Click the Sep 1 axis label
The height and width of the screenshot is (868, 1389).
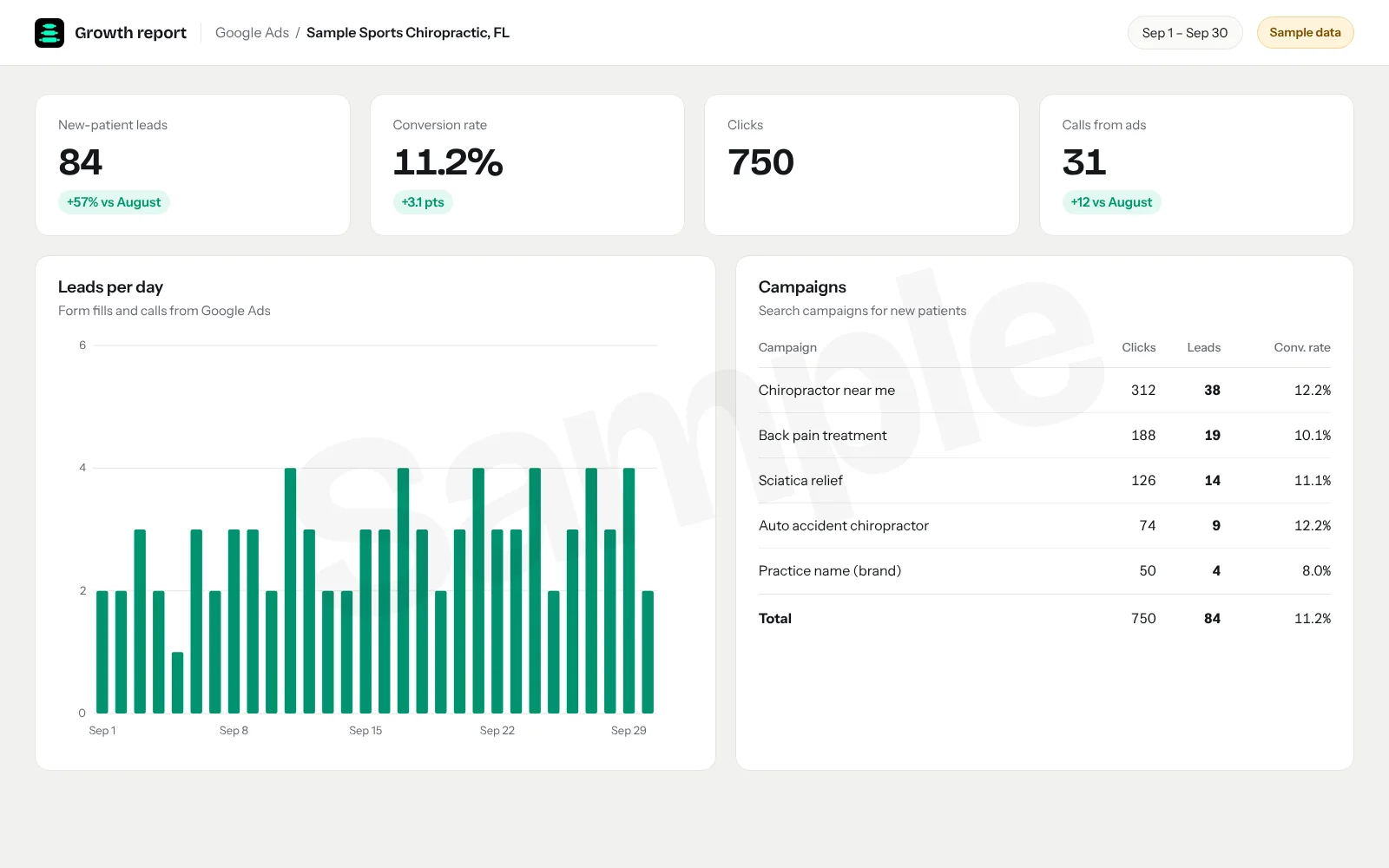(102, 731)
